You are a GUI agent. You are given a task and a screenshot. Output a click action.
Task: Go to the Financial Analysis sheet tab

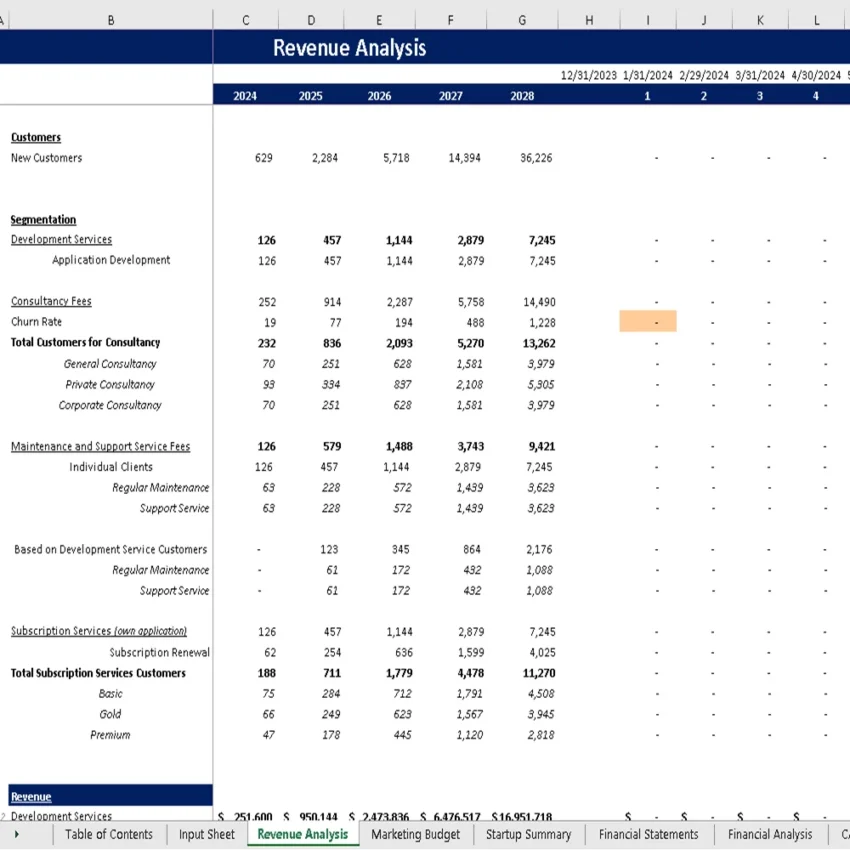point(770,834)
